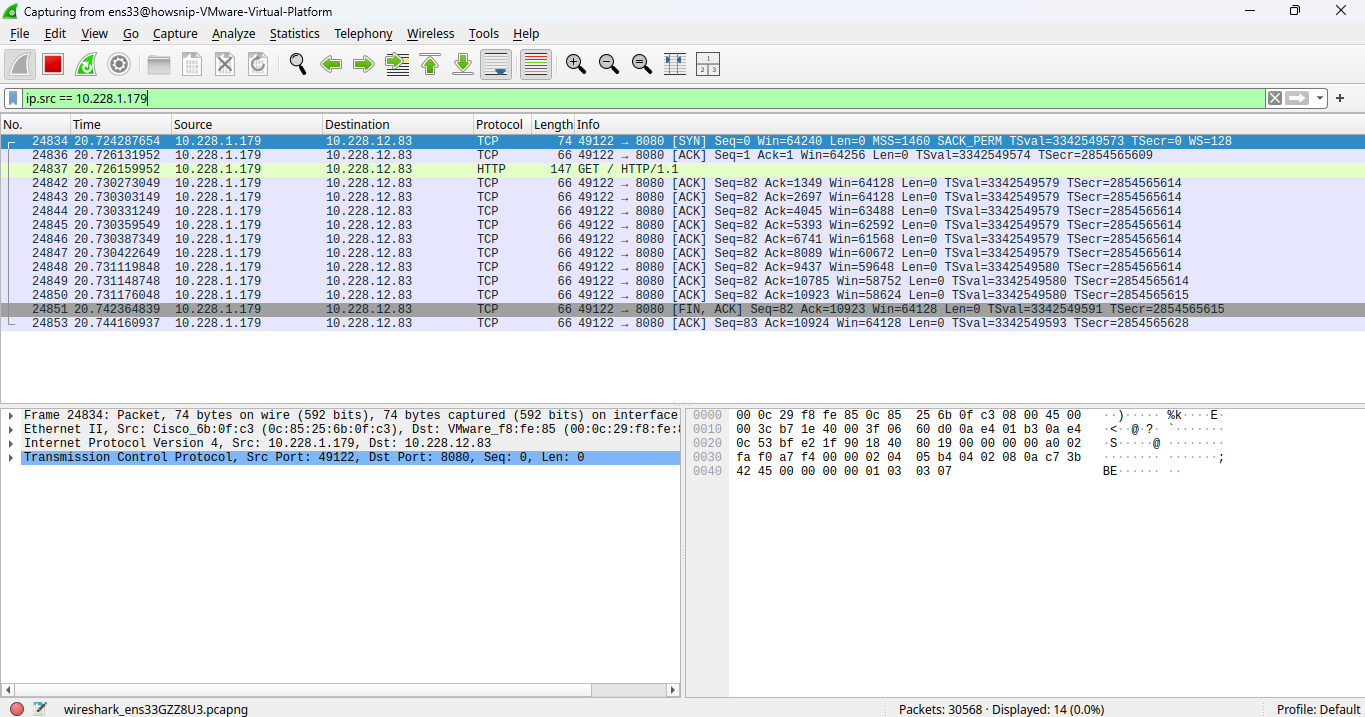Sort by the Time column header

[x=120, y=125]
